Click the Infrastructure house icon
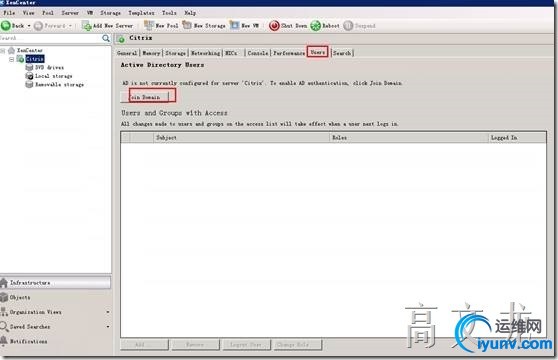 (4, 283)
